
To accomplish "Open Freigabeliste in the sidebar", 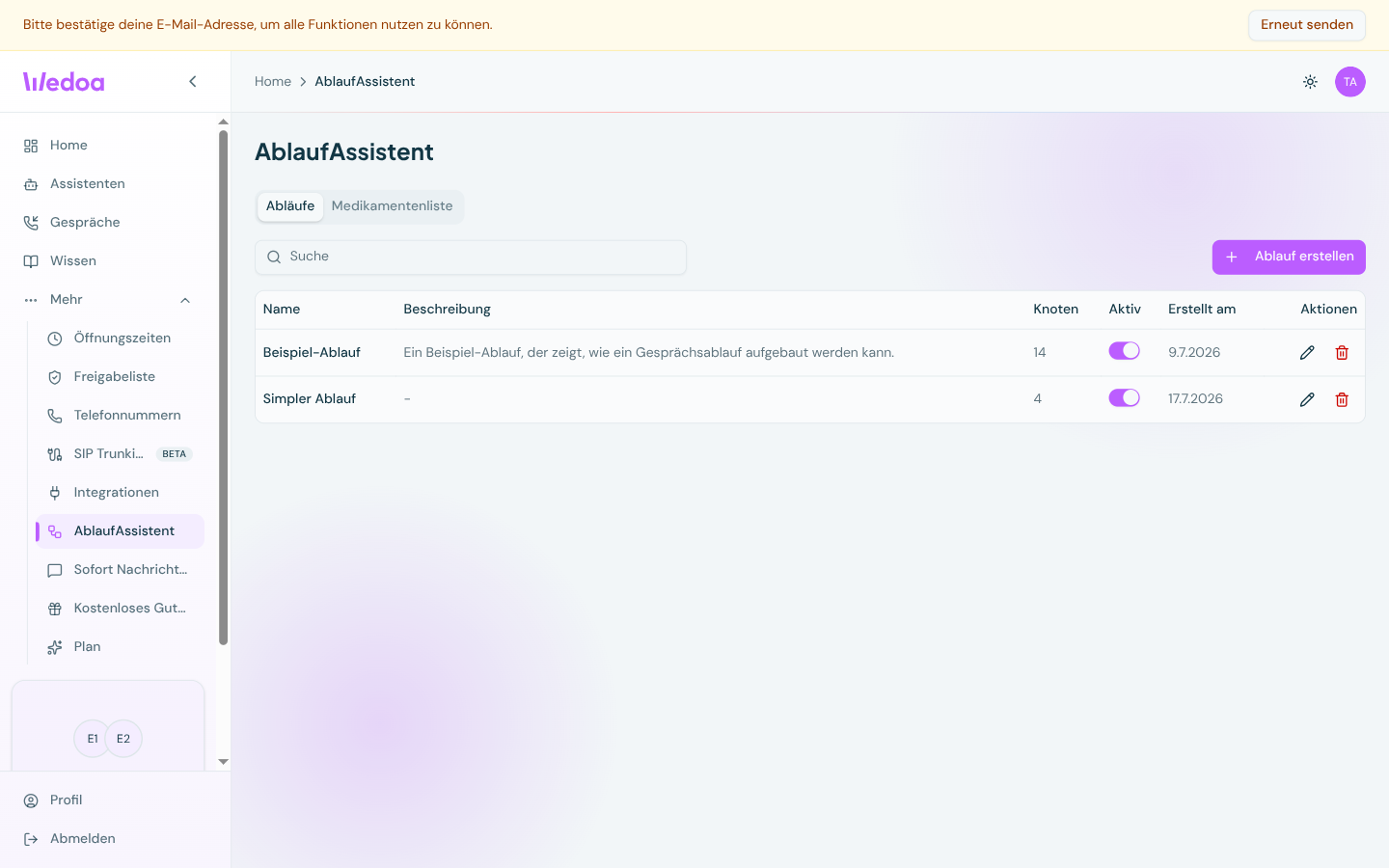I will pyautogui.click(x=120, y=377).
